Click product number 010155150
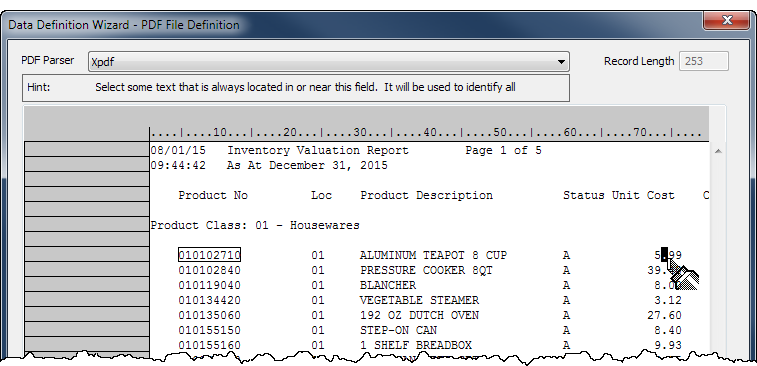This screenshot has width=757, height=366. tap(210, 330)
